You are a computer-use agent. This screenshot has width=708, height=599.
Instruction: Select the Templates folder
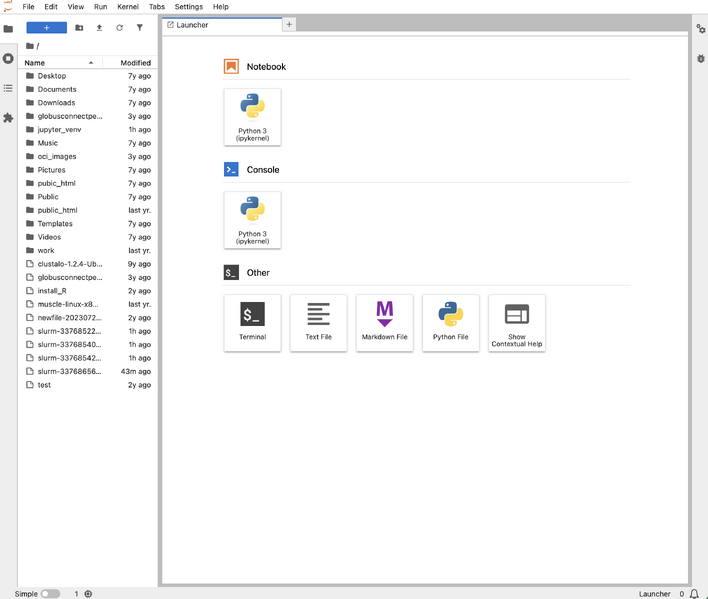[x=88, y=223]
